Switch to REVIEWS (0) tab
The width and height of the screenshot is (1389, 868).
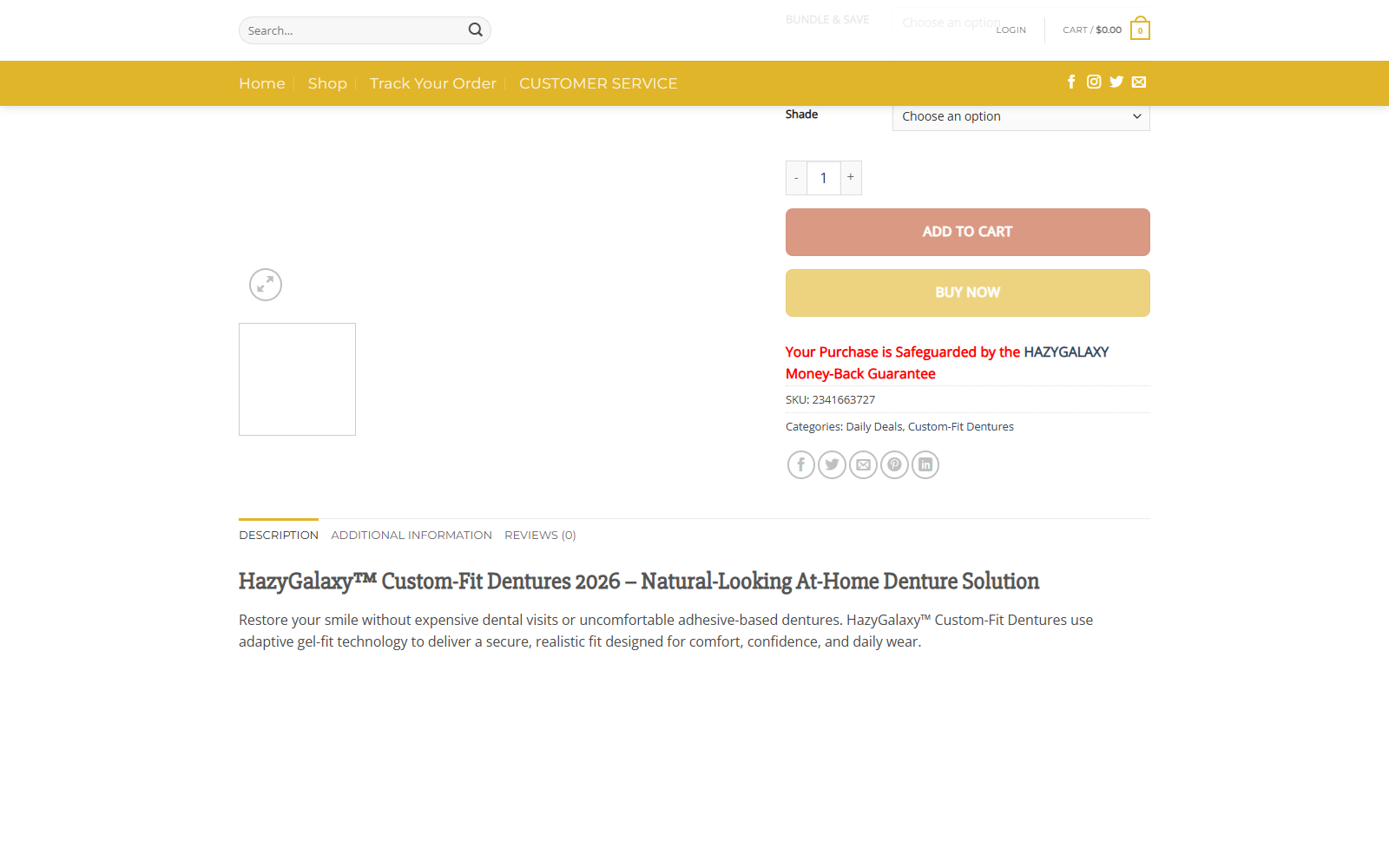coord(540,535)
